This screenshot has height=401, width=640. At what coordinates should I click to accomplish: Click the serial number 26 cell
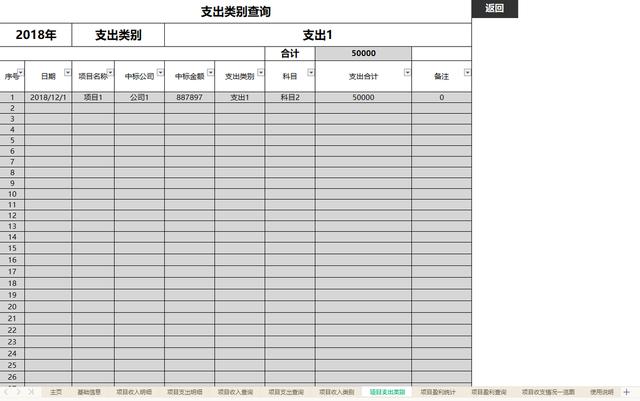[x=12, y=377]
